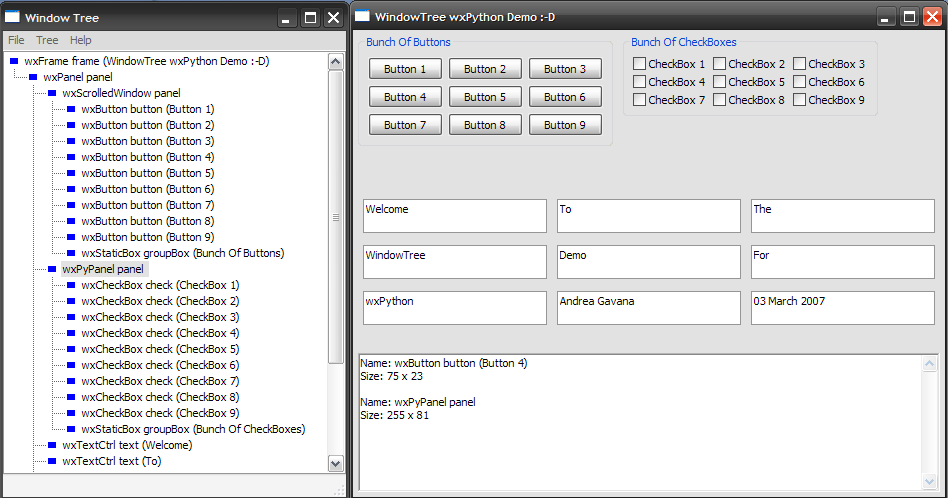
Task: Select wxStaticBox groupBox (Bunch Of CheckBoxes) item
Action: [x=192, y=429]
